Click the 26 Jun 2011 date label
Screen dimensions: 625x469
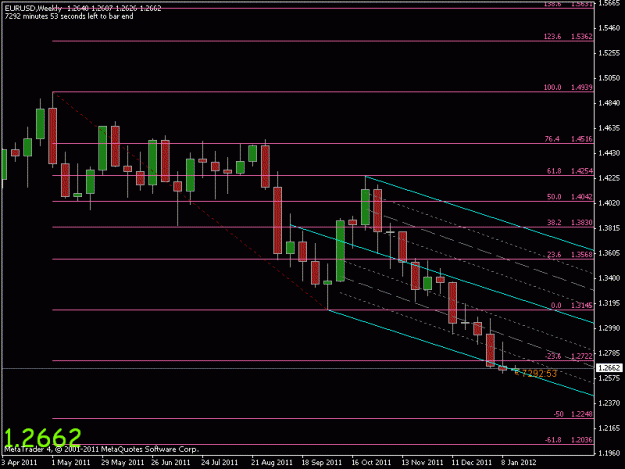pyautogui.click(x=171, y=463)
